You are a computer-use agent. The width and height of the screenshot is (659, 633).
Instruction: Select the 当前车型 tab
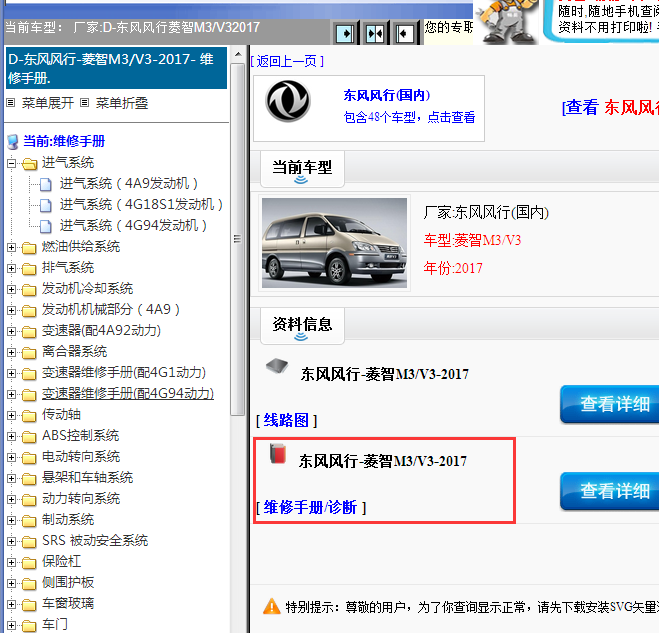pos(302,169)
